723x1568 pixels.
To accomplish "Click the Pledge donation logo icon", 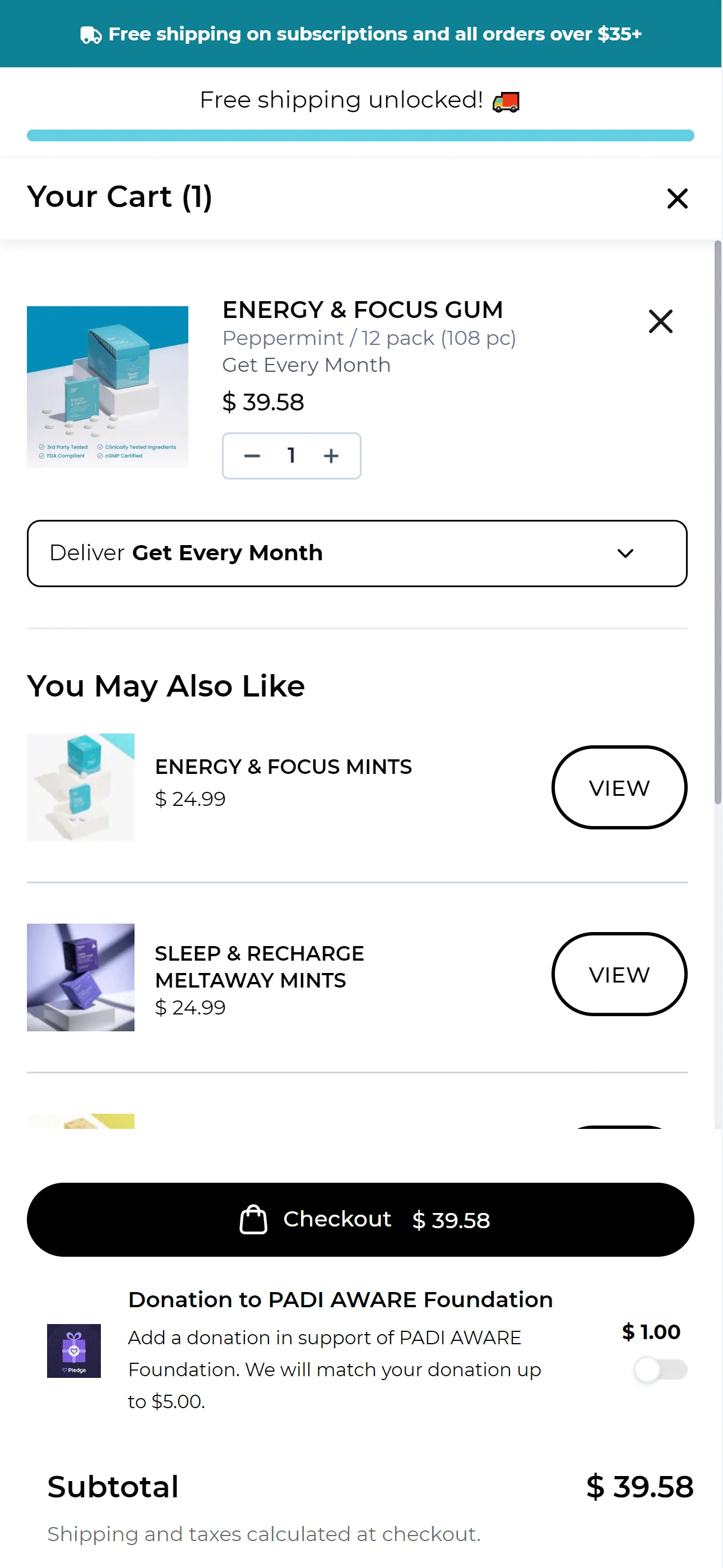I will [73, 1351].
